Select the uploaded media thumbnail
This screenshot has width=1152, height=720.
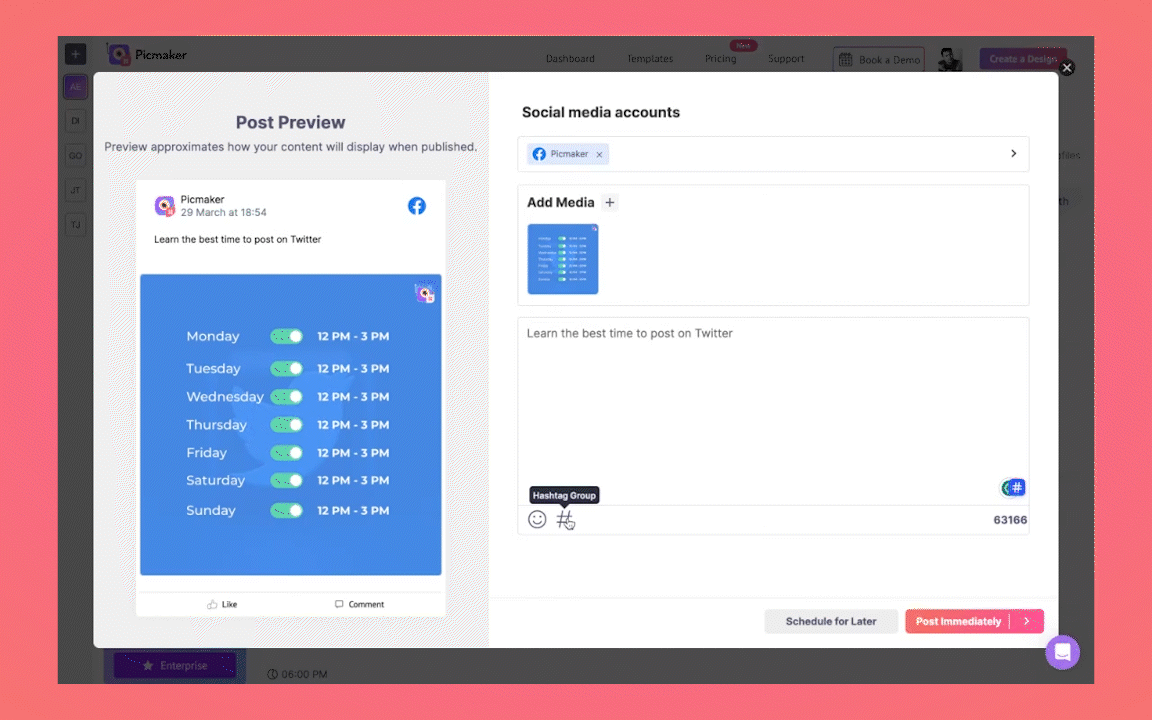563,259
